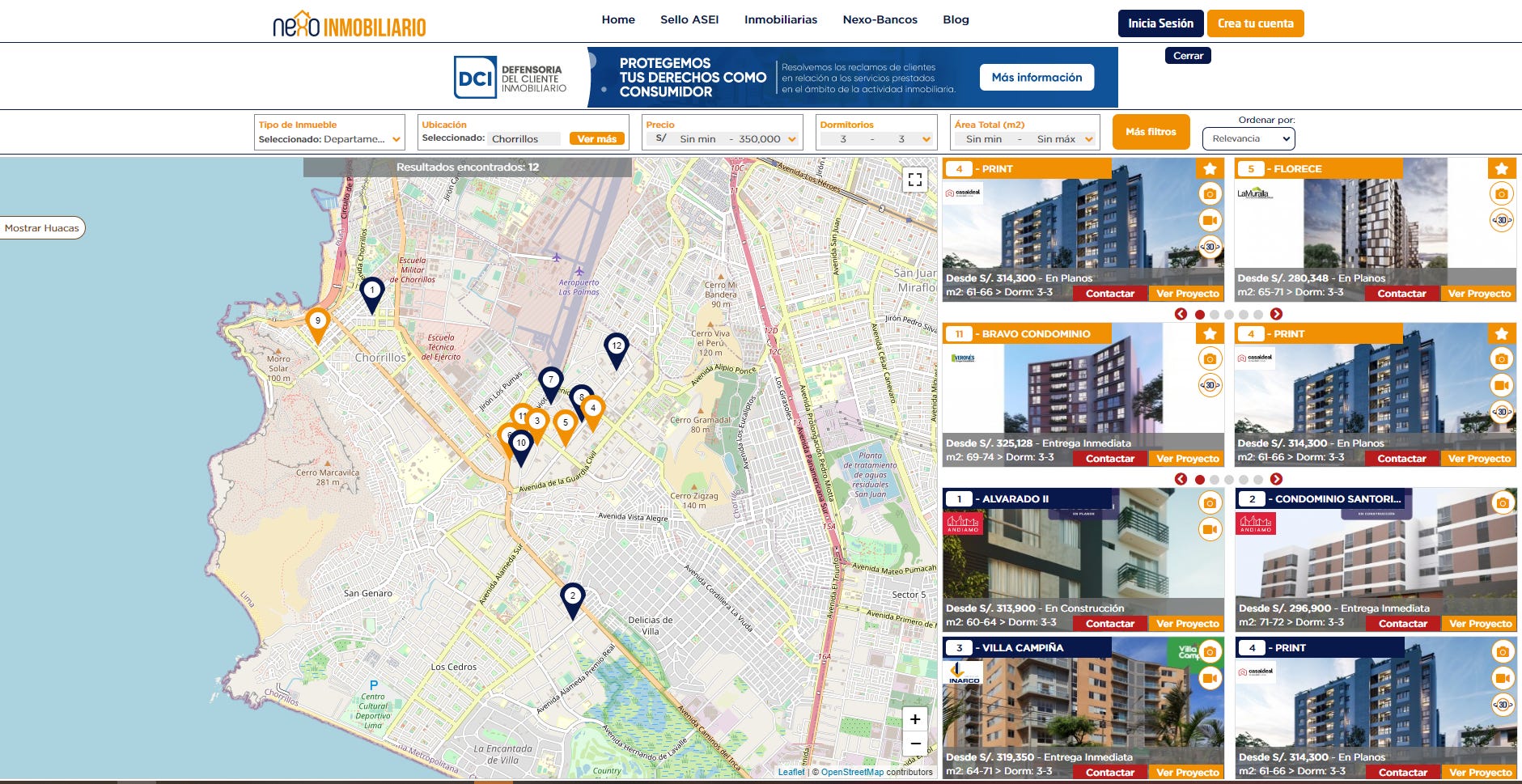Select map marker number 7
Viewport: 1522px width, 784px height.
pyautogui.click(x=551, y=384)
